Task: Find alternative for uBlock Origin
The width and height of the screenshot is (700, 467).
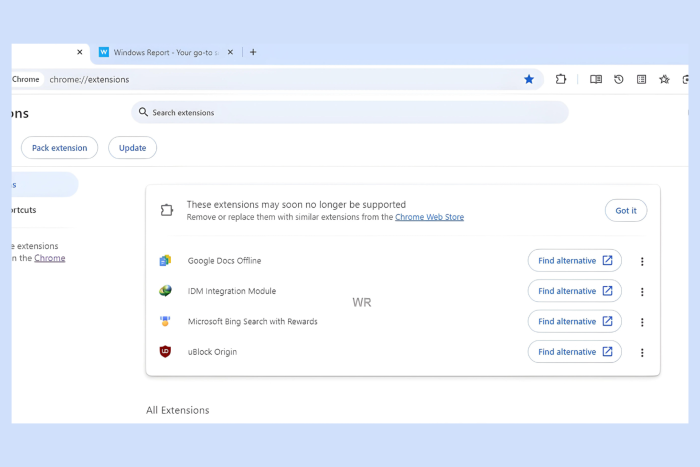Action: coord(575,352)
